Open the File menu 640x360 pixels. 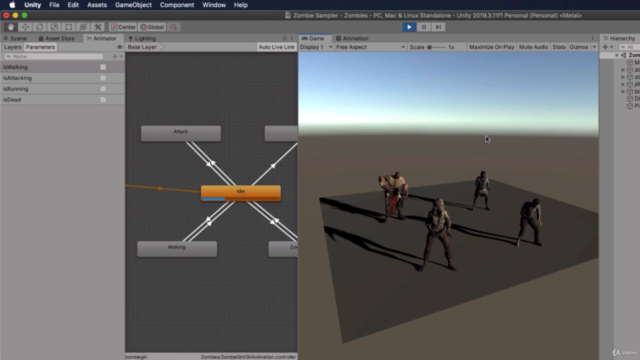(54, 5)
